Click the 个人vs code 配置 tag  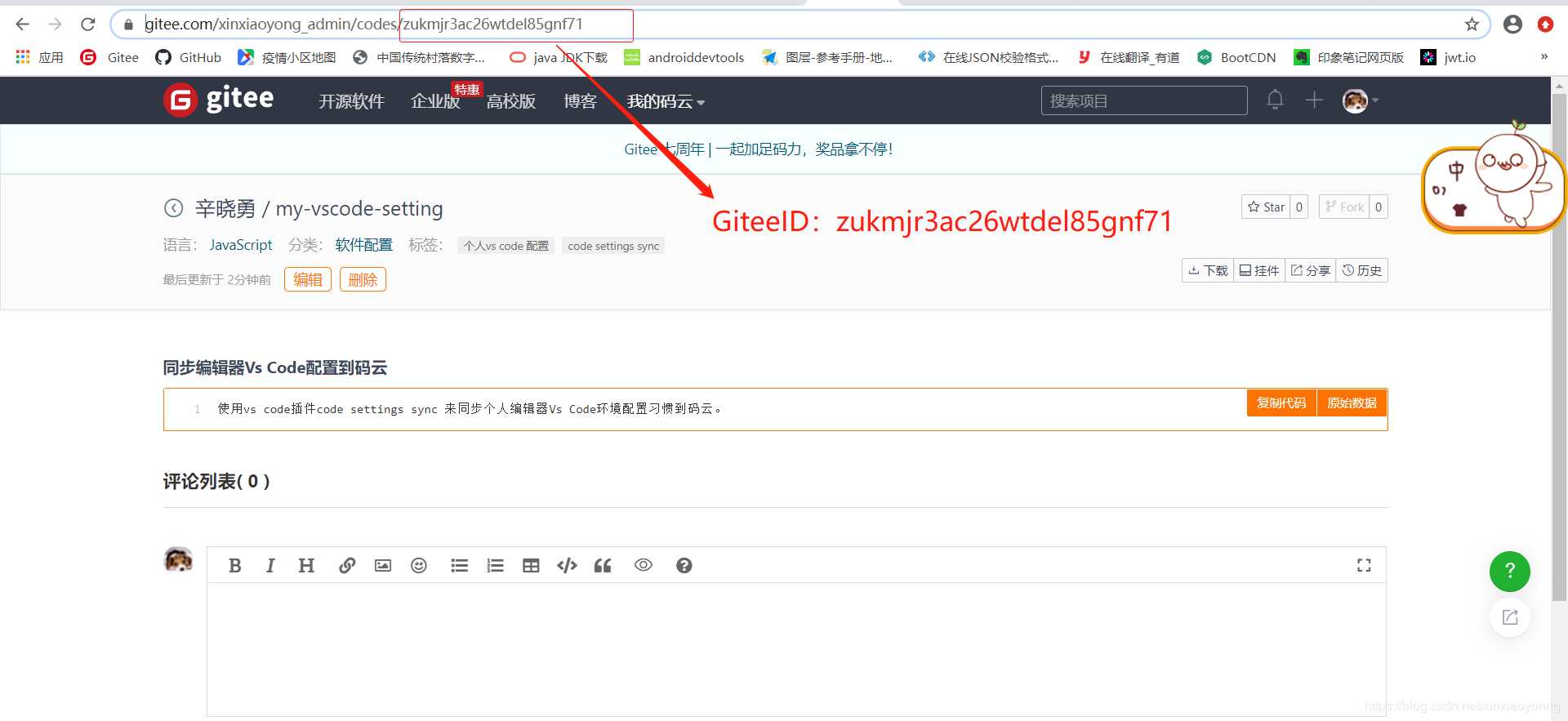506,246
